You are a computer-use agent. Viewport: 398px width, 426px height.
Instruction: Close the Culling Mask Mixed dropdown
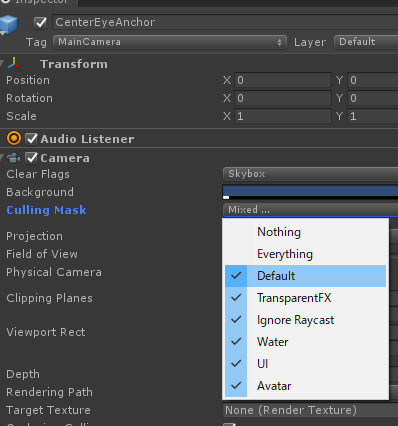pyautogui.click(x=310, y=210)
